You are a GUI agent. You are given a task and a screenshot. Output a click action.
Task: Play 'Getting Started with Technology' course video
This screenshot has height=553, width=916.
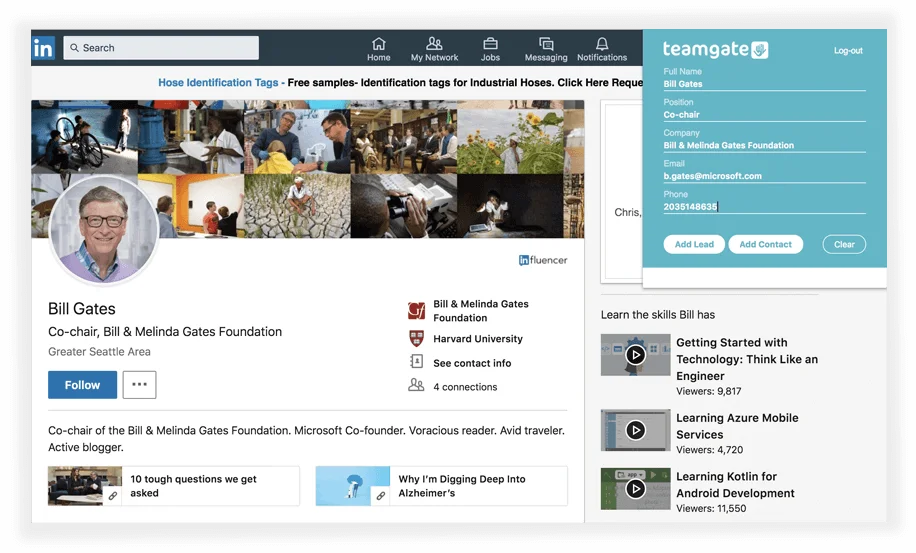click(x=636, y=354)
